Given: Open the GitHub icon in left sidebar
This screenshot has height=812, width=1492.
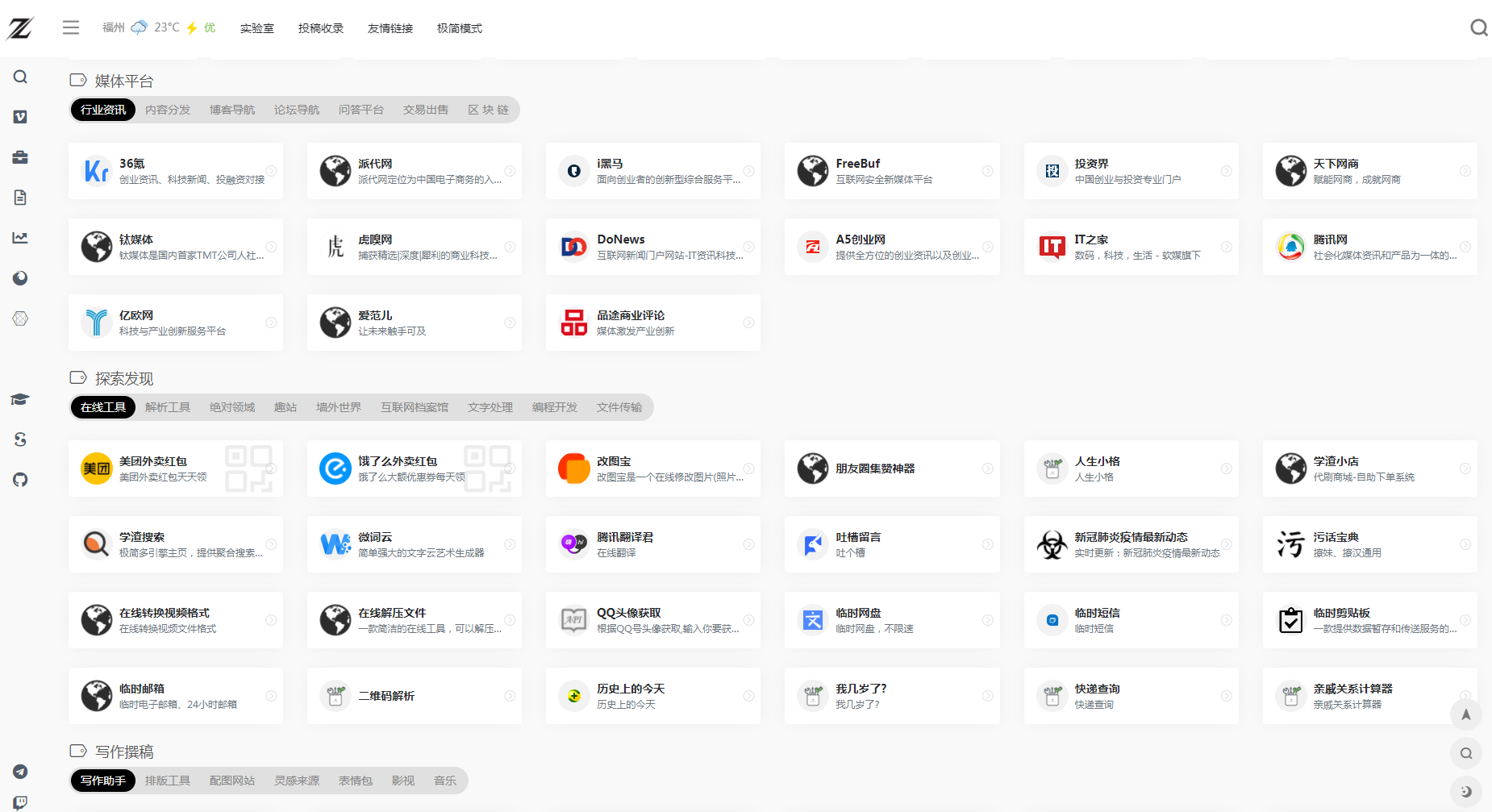Looking at the screenshot, I should [20, 480].
